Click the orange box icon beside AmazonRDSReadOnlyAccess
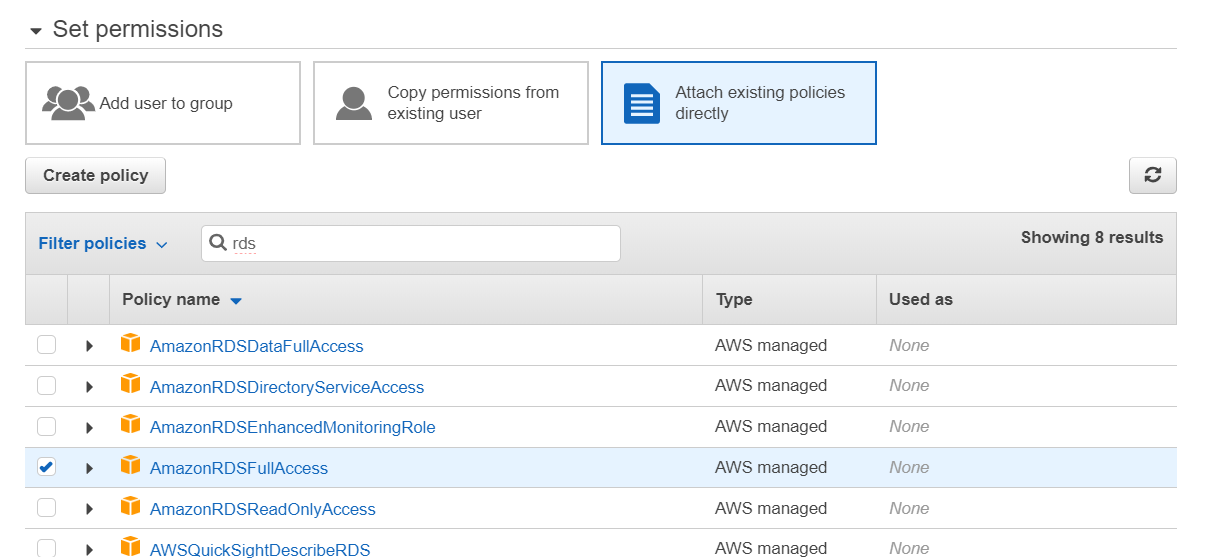This screenshot has width=1222, height=559. (130, 508)
